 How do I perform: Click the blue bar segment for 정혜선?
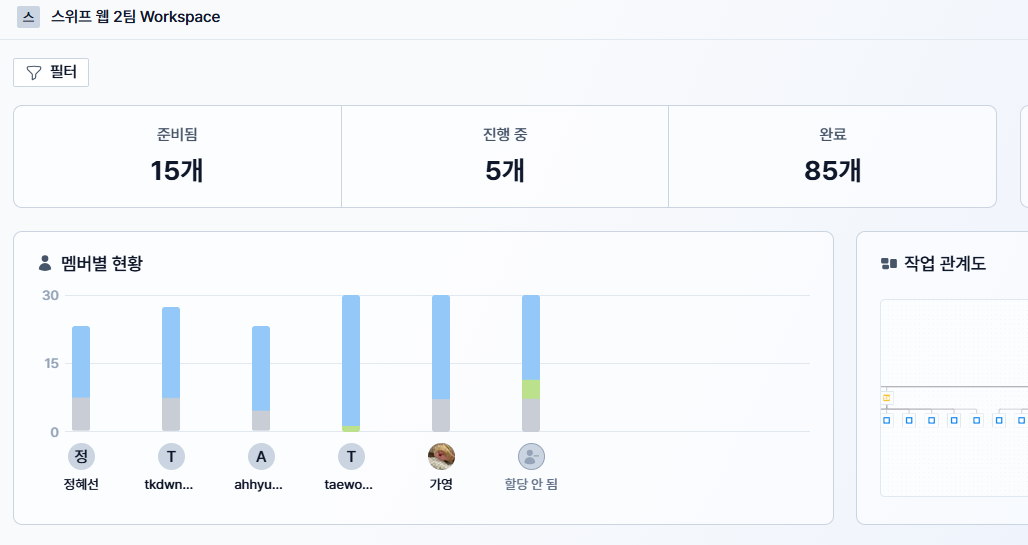(81, 361)
